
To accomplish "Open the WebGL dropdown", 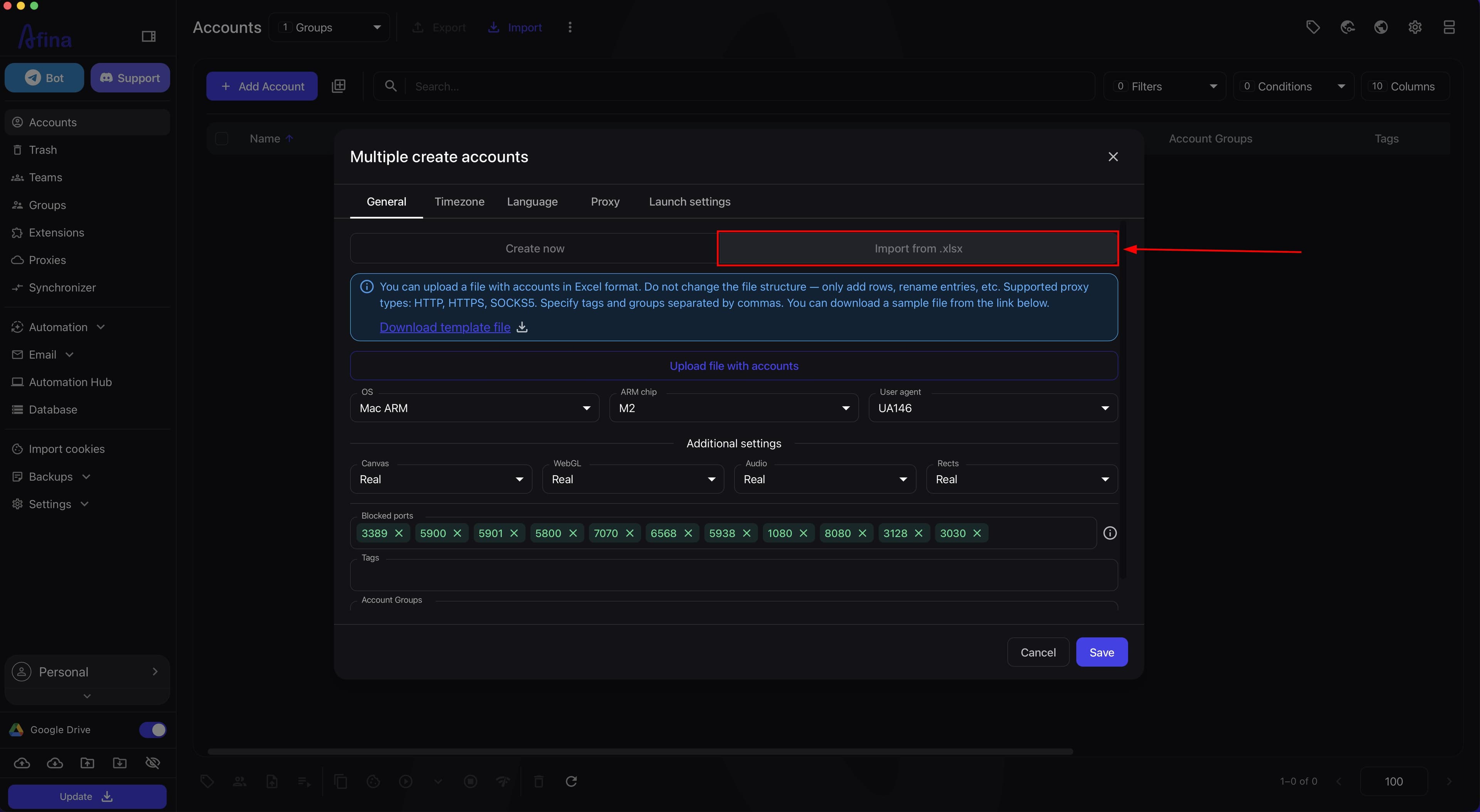I will point(632,479).
